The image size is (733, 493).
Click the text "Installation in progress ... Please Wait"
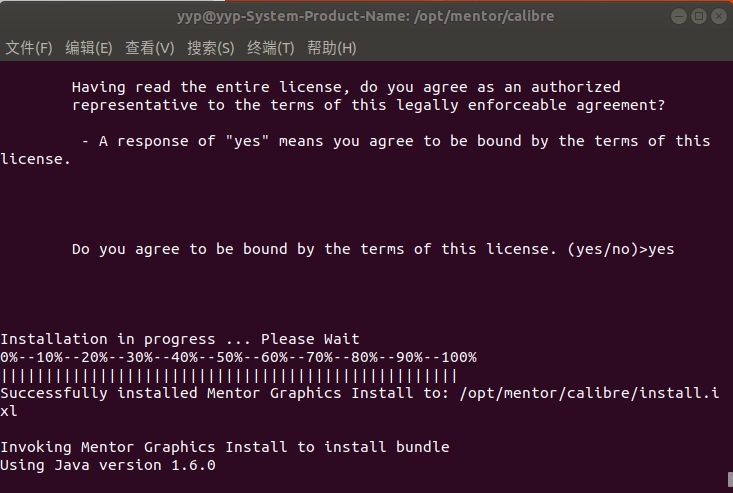pos(180,339)
